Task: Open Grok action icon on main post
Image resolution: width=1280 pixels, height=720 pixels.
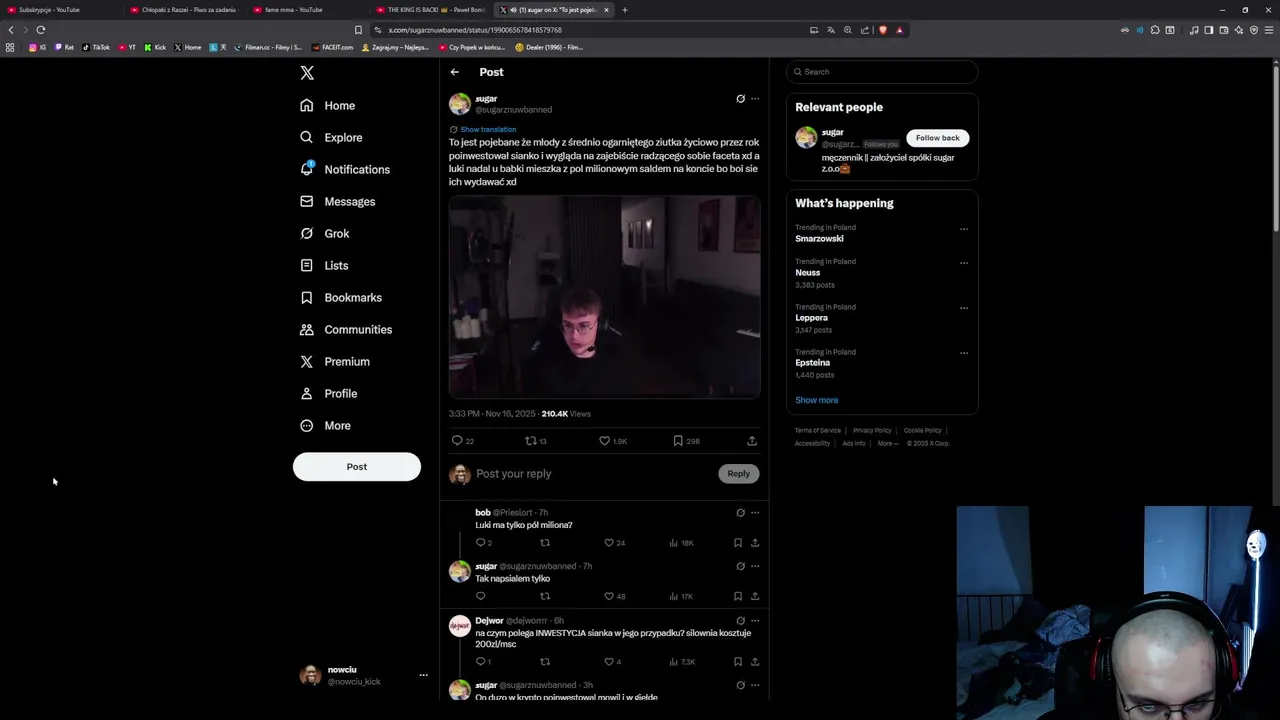Action: (x=740, y=99)
